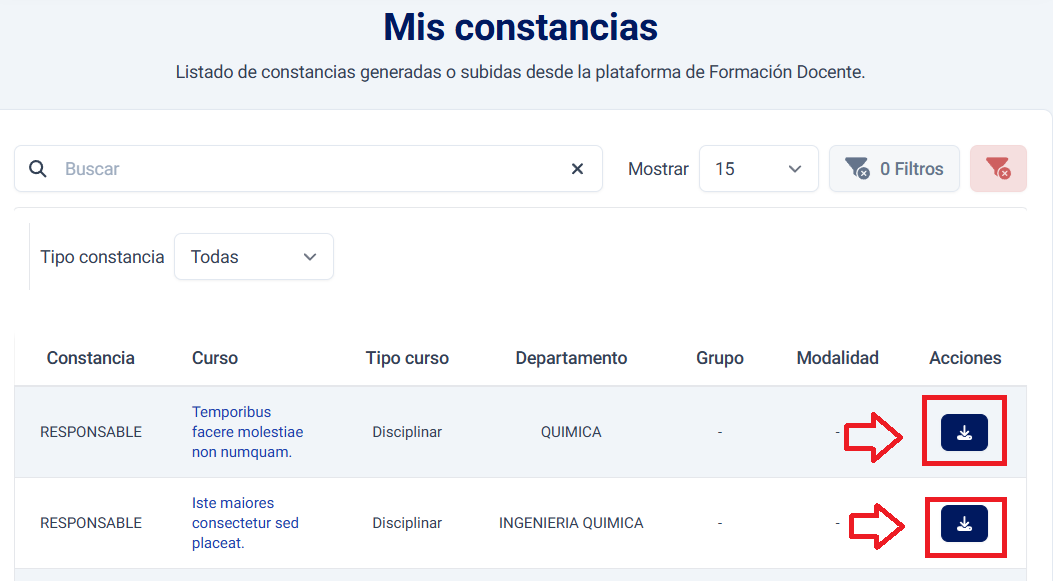The width and height of the screenshot is (1053, 581).
Task: Download the constancia for Iste maiores consectetur
Action: point(964,523)
